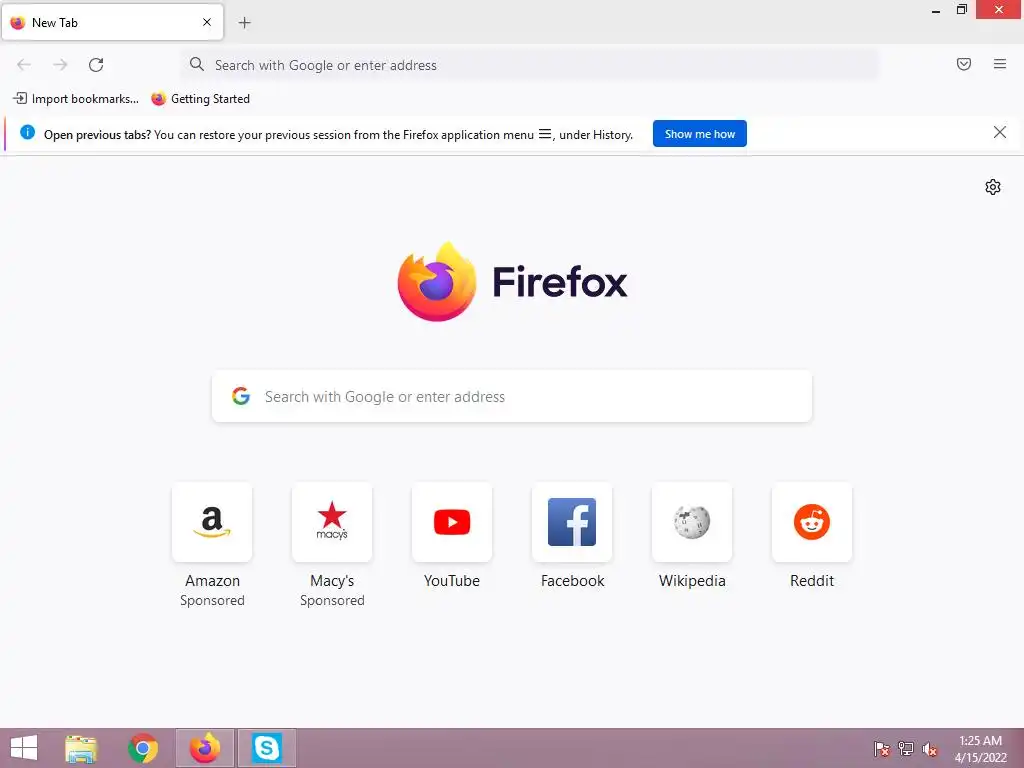
Task: Focus the center Google search box
Action: 512,396
